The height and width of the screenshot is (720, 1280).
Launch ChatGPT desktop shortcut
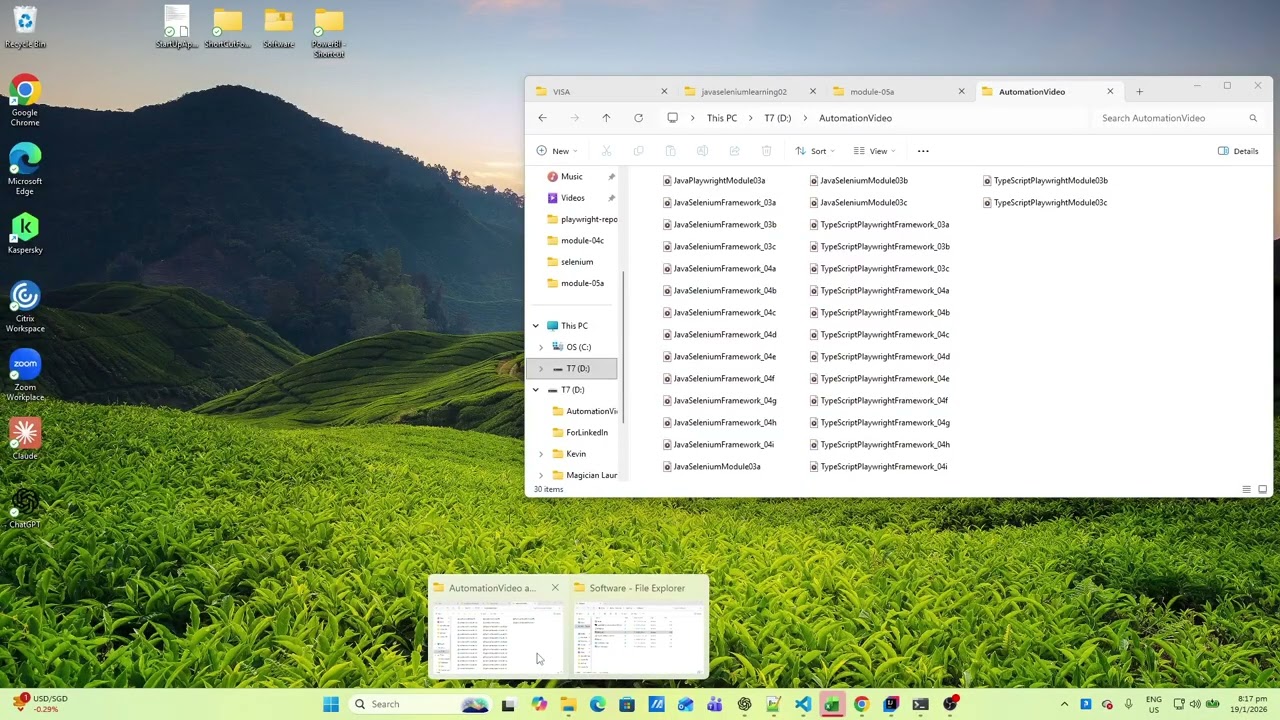click(25, 507)
